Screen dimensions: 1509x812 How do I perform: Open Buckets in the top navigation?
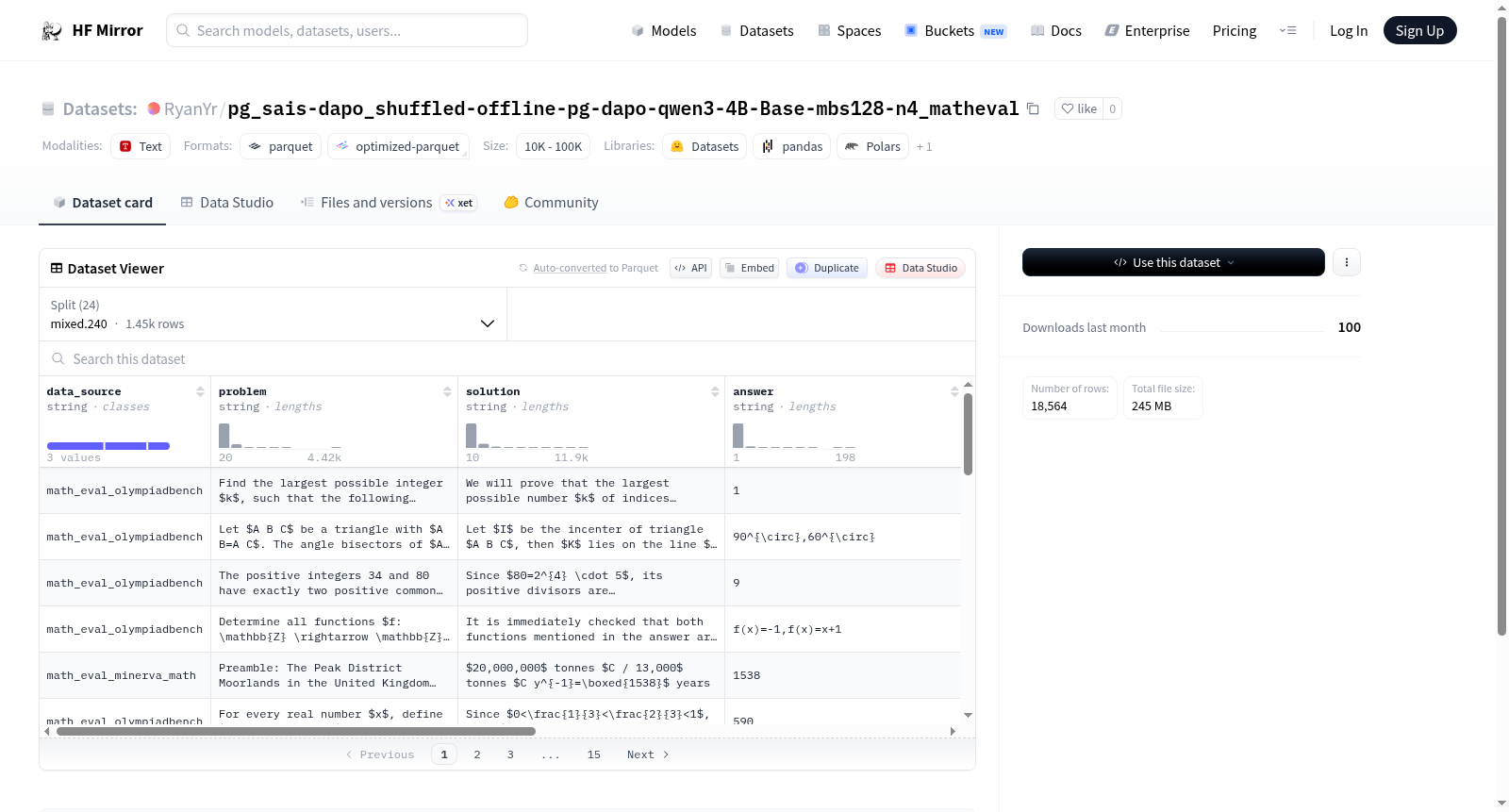tap(955, 30)
